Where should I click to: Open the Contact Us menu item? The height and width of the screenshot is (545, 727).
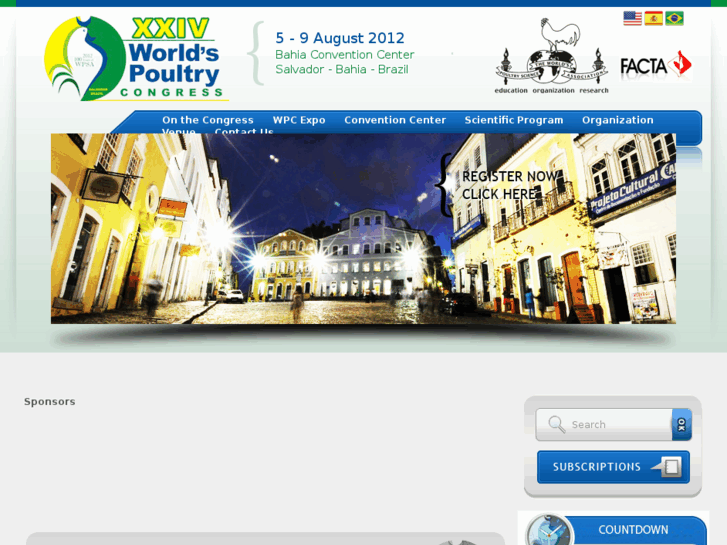click(x=244, y=131)
